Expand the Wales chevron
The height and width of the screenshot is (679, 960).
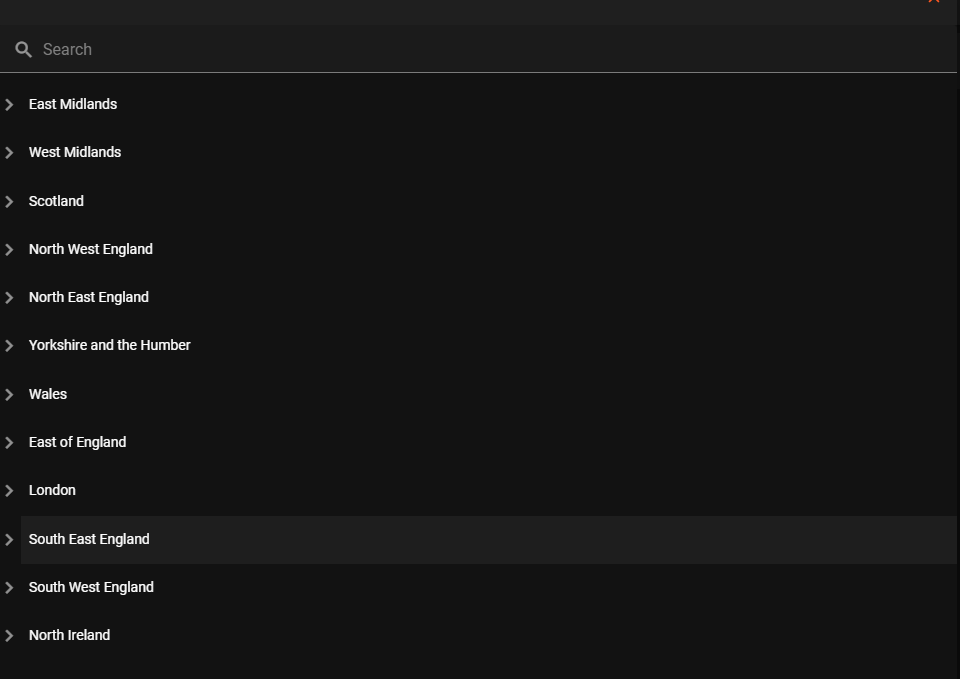pos(9,395)
